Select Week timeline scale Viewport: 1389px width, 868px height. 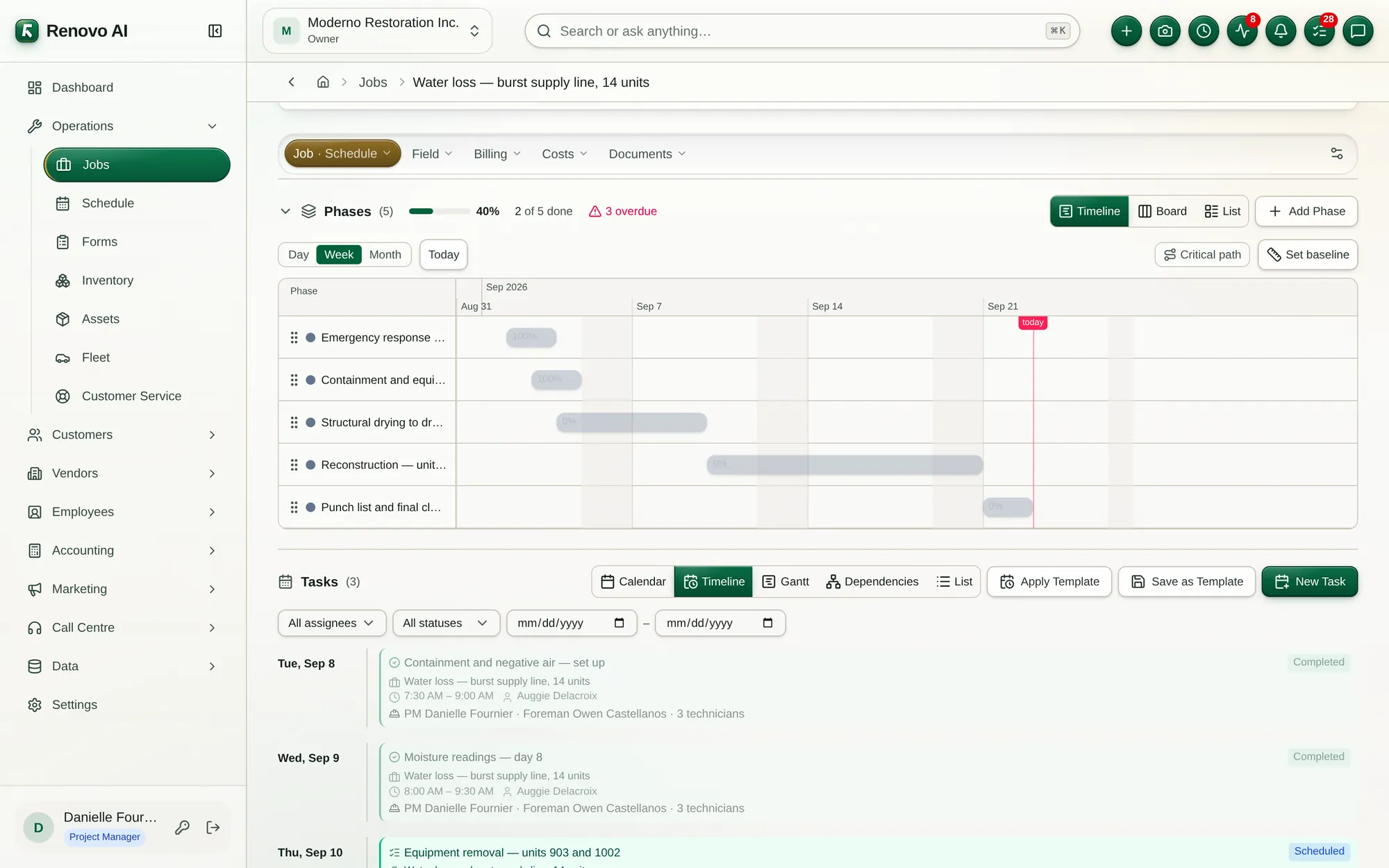pyautogui.click(x=339, y=255)
